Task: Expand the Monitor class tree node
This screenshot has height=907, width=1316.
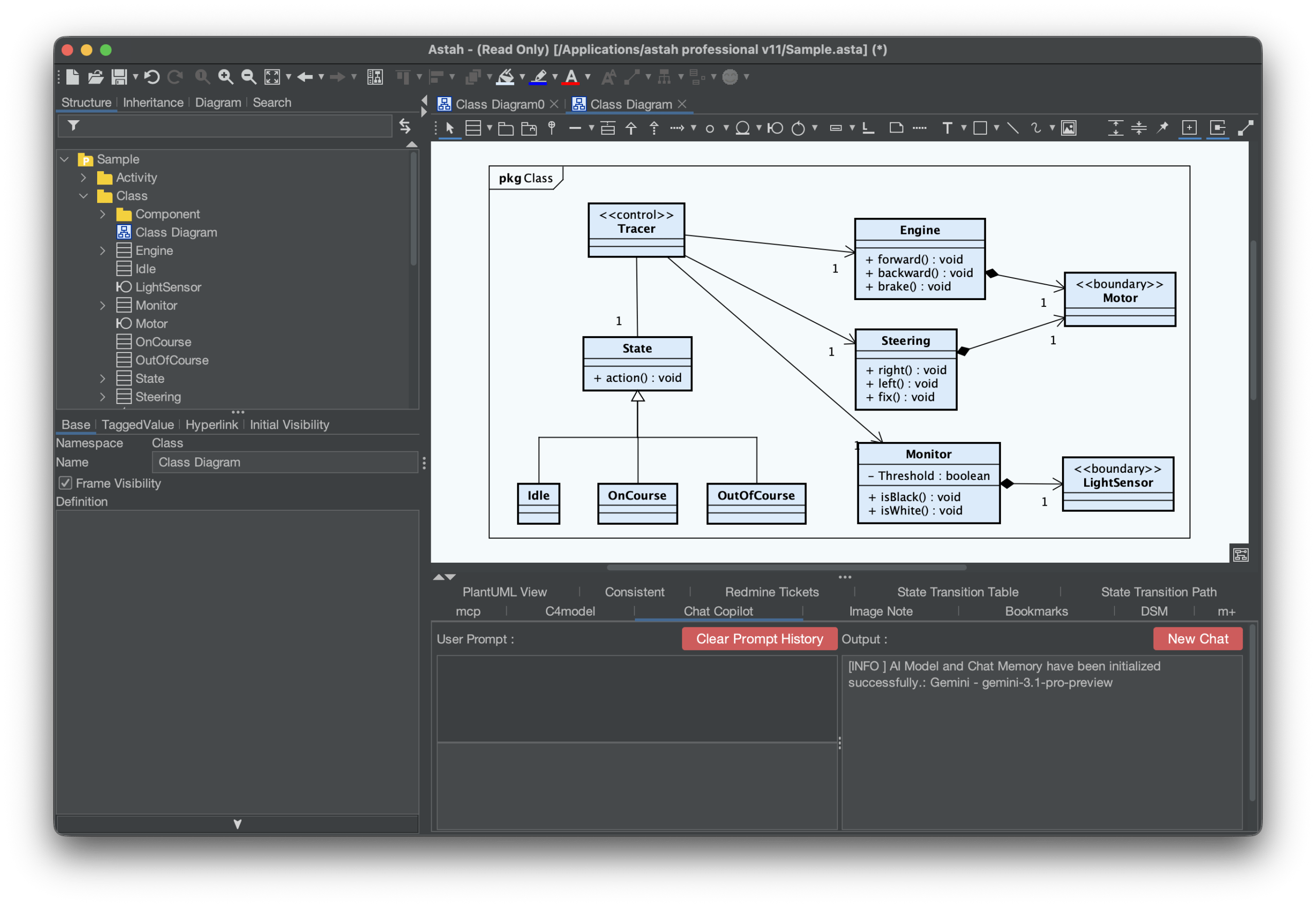Action: (x=103, y=306)
